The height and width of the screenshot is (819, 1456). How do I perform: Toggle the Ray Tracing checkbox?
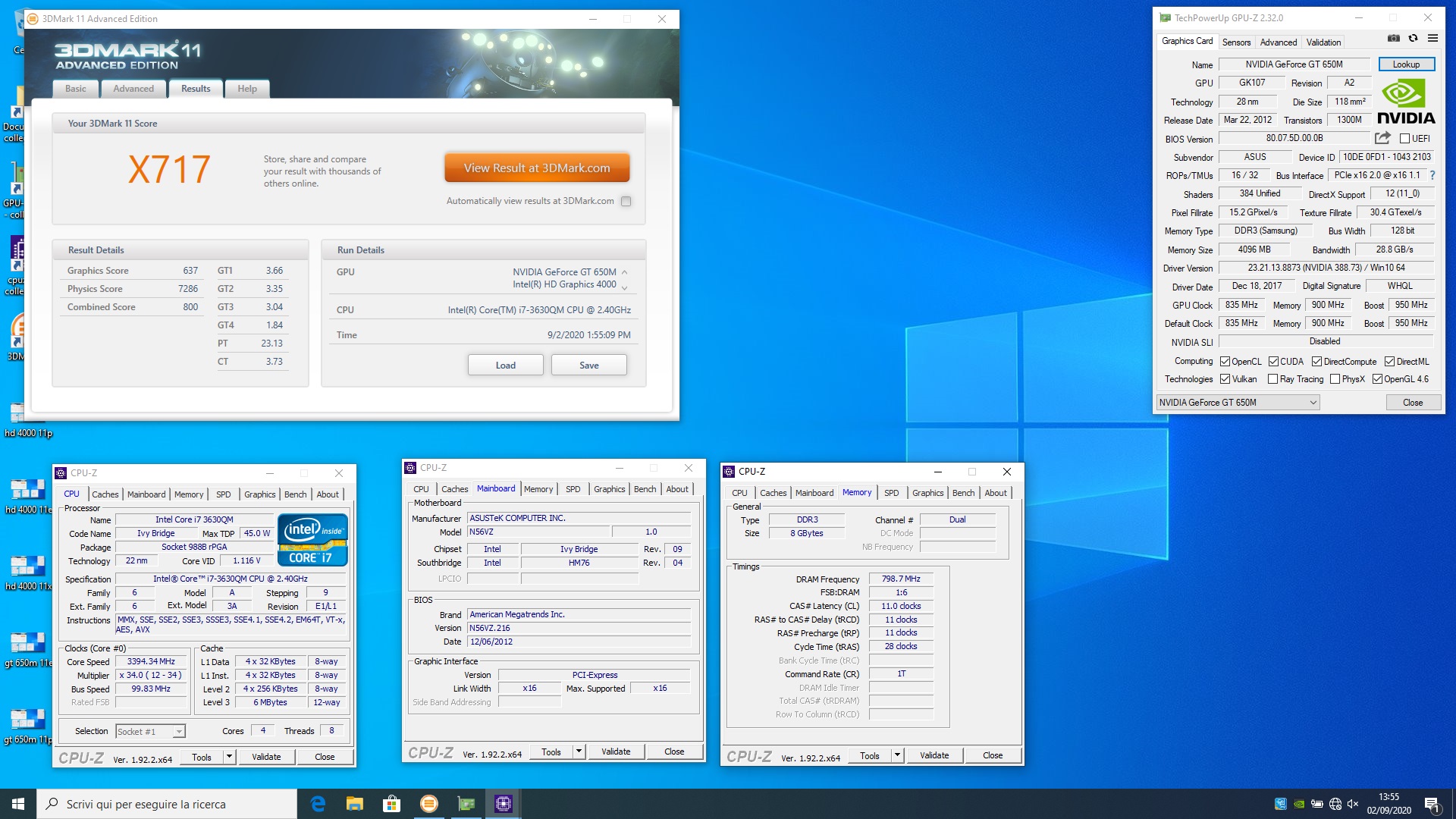1273,379
